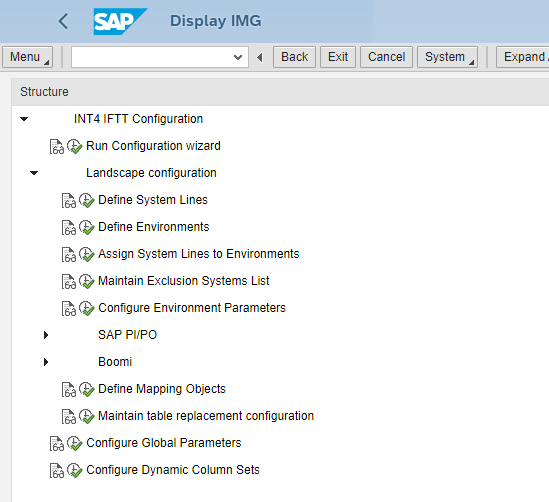
Task: Execute activity icon for Define Mapping Objects
Action: (86, 390)
